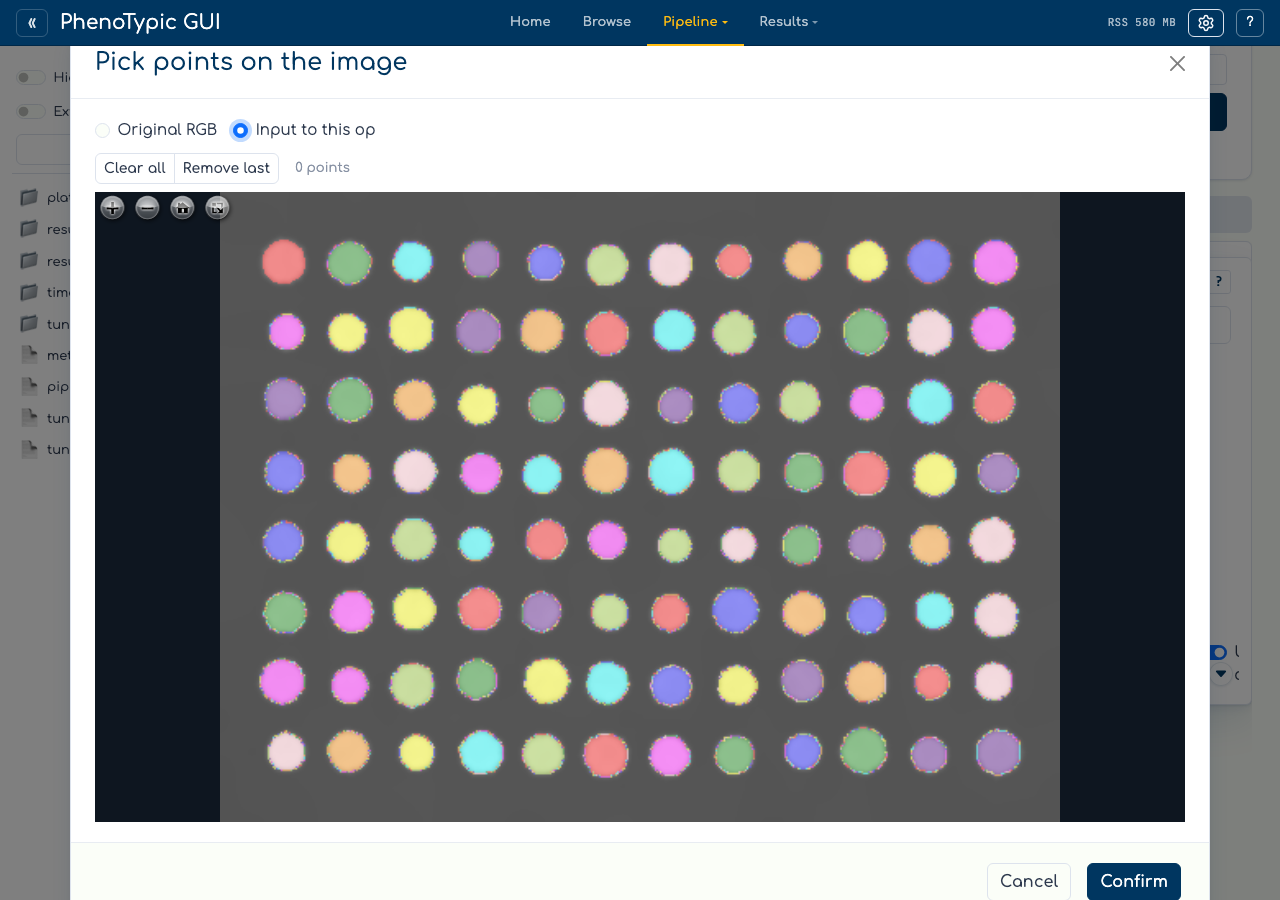
Task: Toggle the 'Ex…' switch in the sidebar
Action: coord(31,112)
